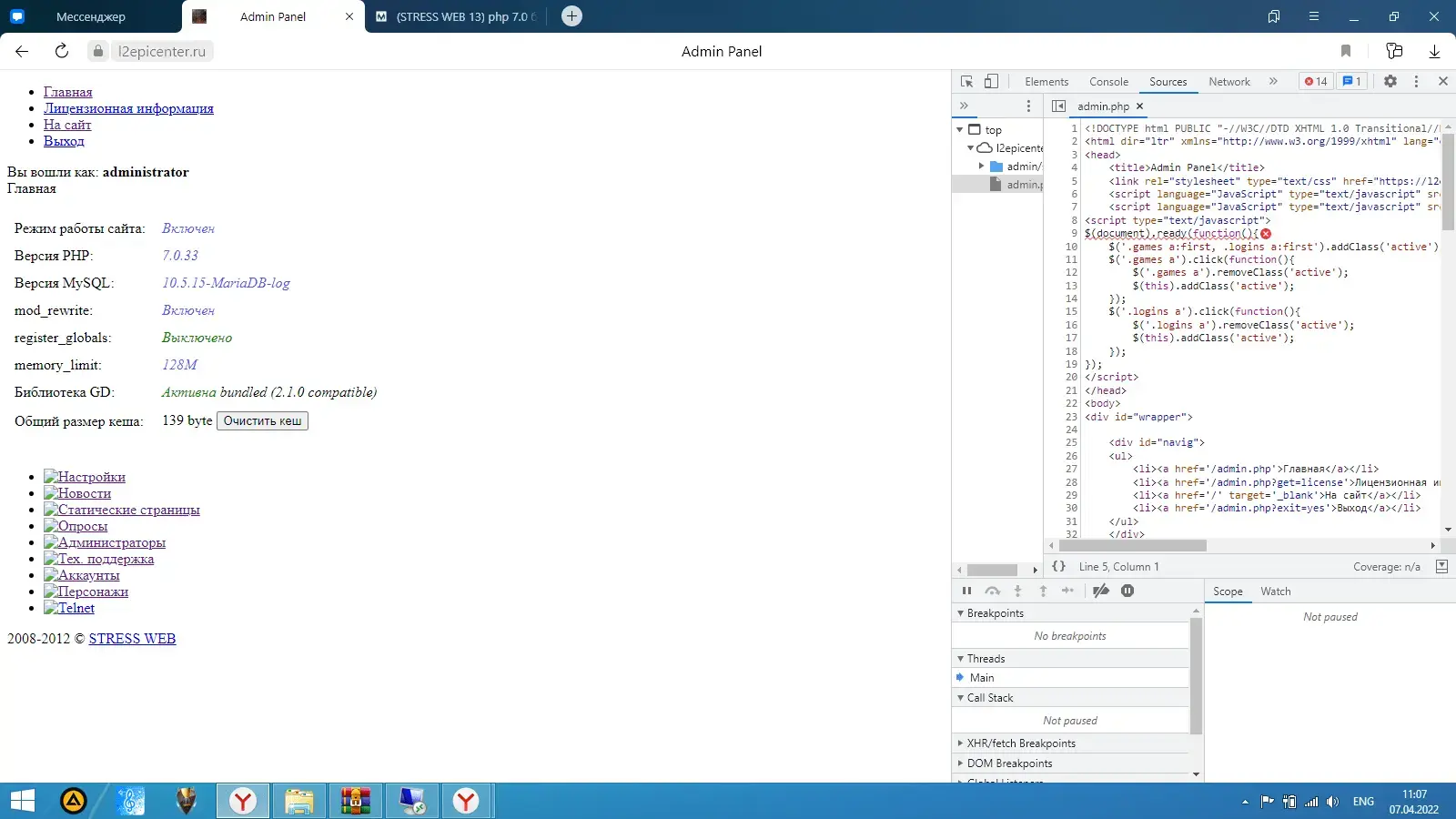Bookmark the page with the bookmark icon

[x=1346, y=51]
